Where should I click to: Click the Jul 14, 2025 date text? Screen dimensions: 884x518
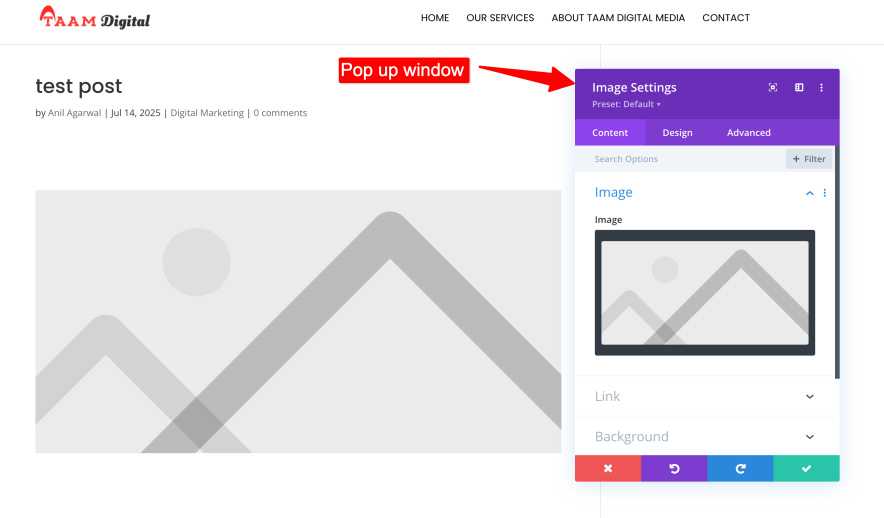[x=135, y=113]
